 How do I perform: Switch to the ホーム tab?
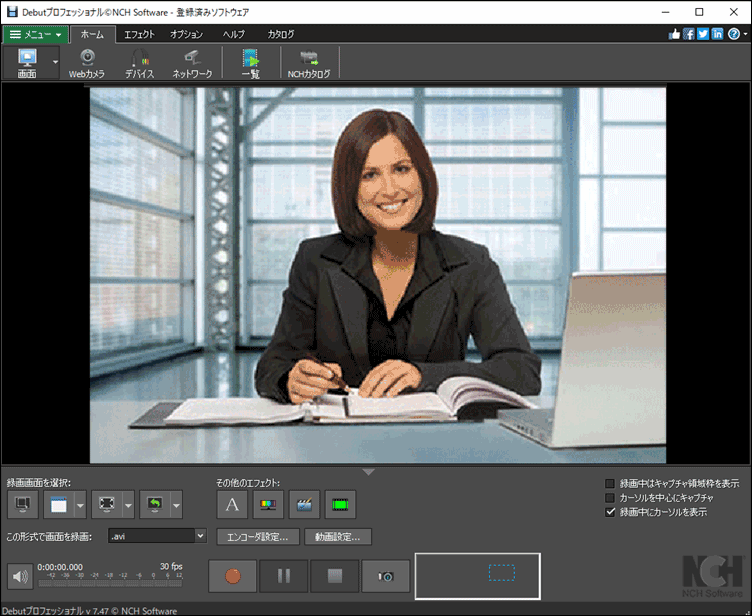pyautogui.click(x=92, y=35)
